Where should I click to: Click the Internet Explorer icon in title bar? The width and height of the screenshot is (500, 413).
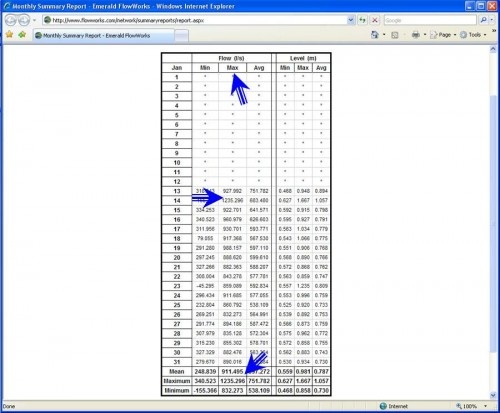pyautogui.click(x=6, y=6)
